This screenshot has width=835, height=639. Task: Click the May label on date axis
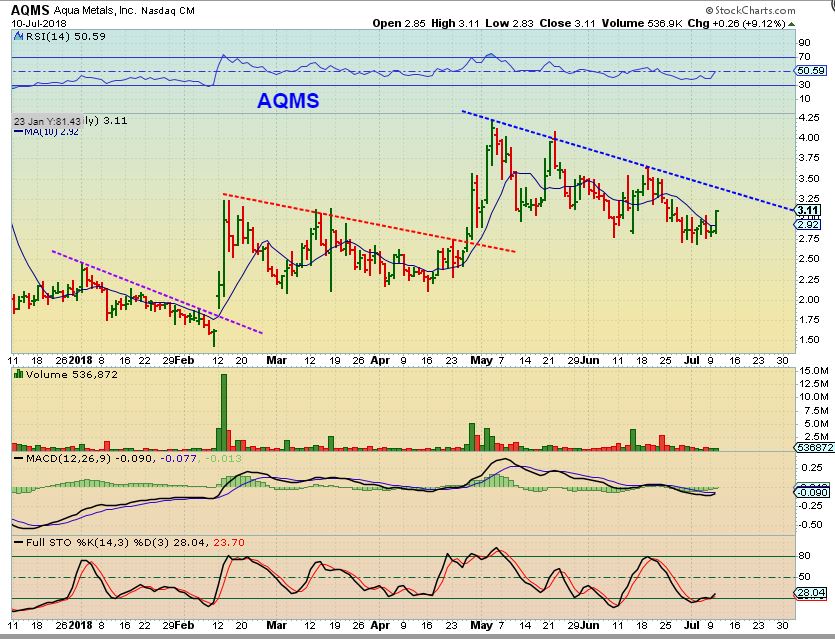[x=481, y=361]
